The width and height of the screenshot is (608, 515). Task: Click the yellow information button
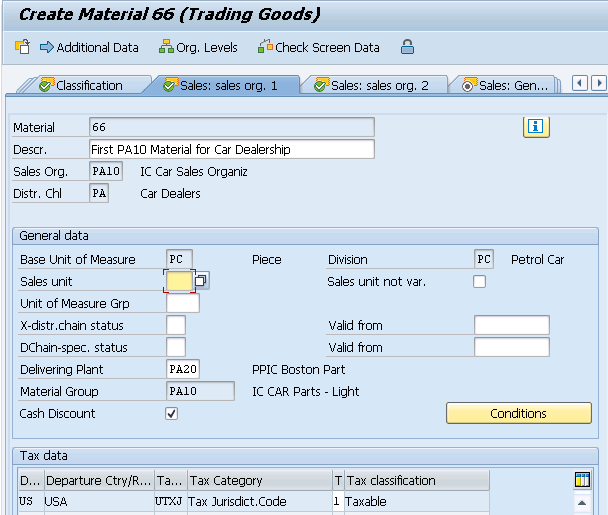536,127
